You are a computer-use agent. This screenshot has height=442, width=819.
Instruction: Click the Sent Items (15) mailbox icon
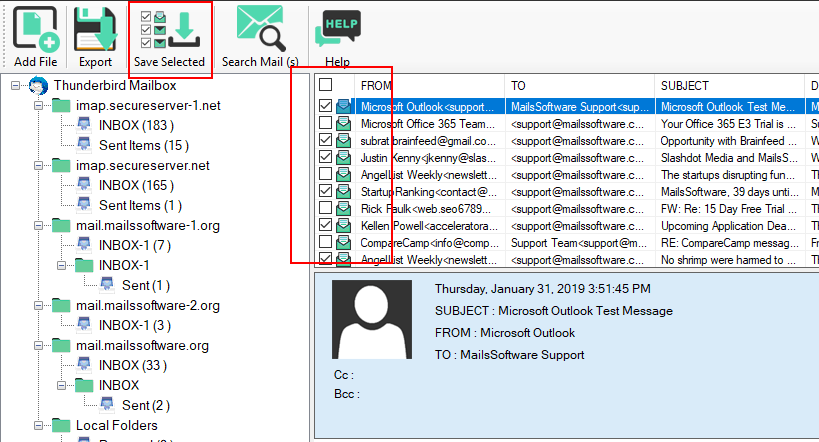click(84, 145)
